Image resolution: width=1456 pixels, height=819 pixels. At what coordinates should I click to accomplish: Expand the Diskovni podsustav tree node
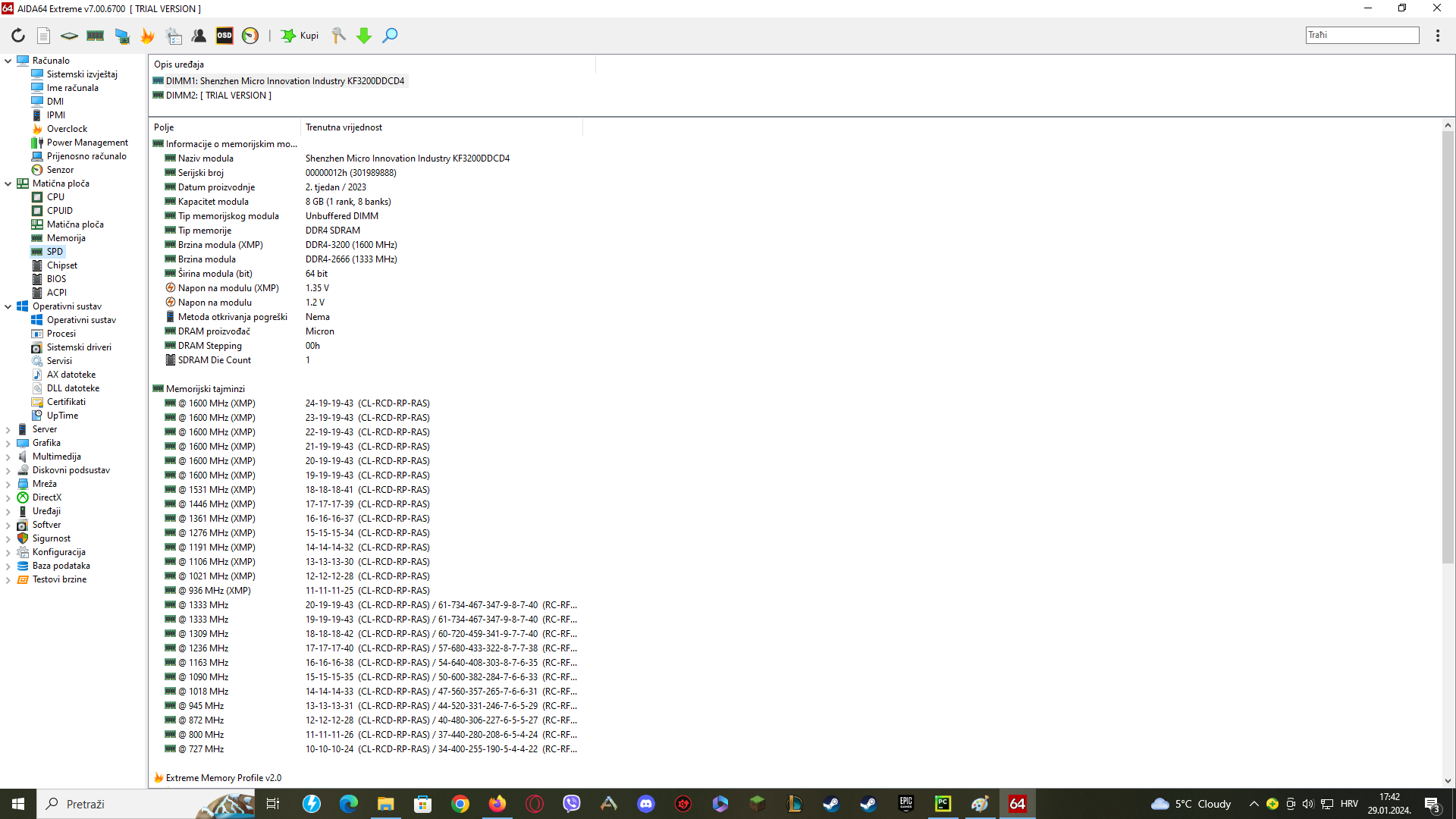(x=8, y=470)
